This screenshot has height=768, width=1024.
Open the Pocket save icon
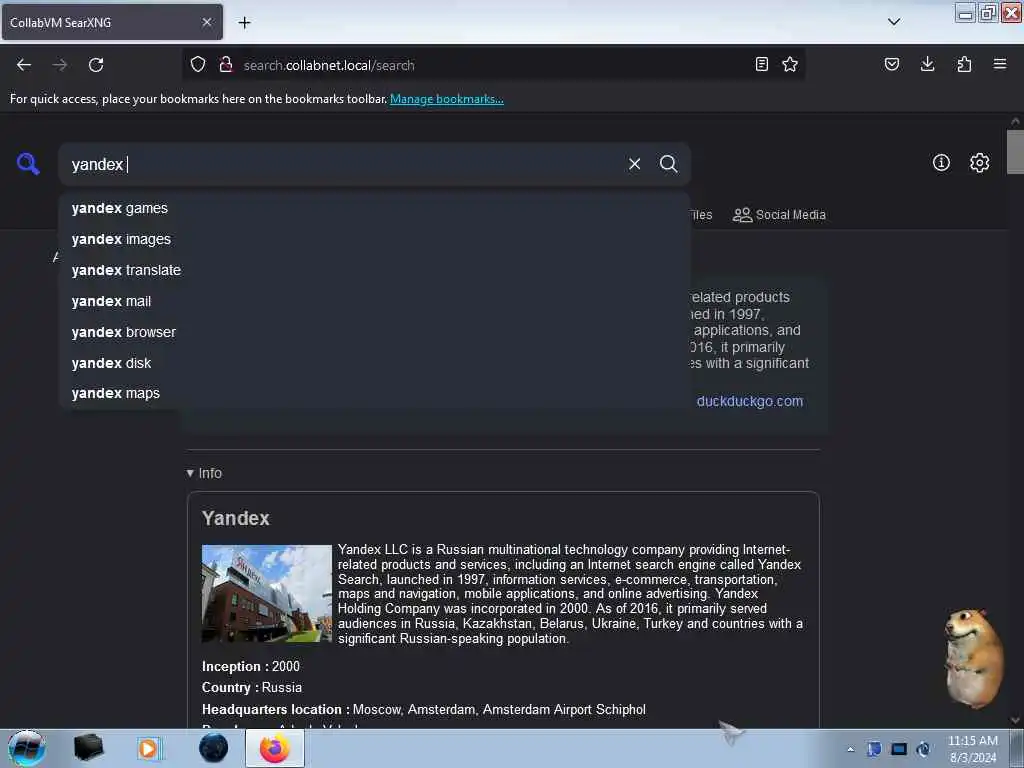[x=892, y=65]
